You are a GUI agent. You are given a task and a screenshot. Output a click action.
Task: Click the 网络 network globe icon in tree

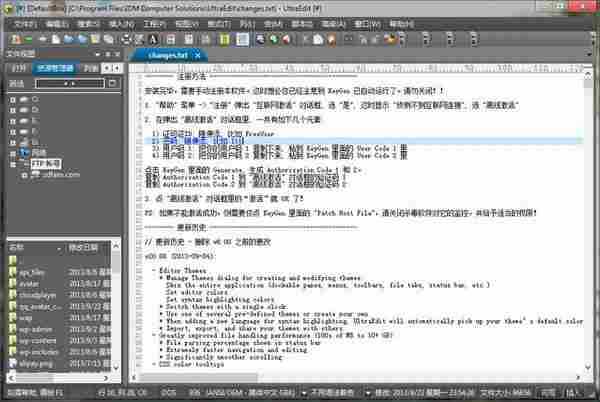point(24,153)
